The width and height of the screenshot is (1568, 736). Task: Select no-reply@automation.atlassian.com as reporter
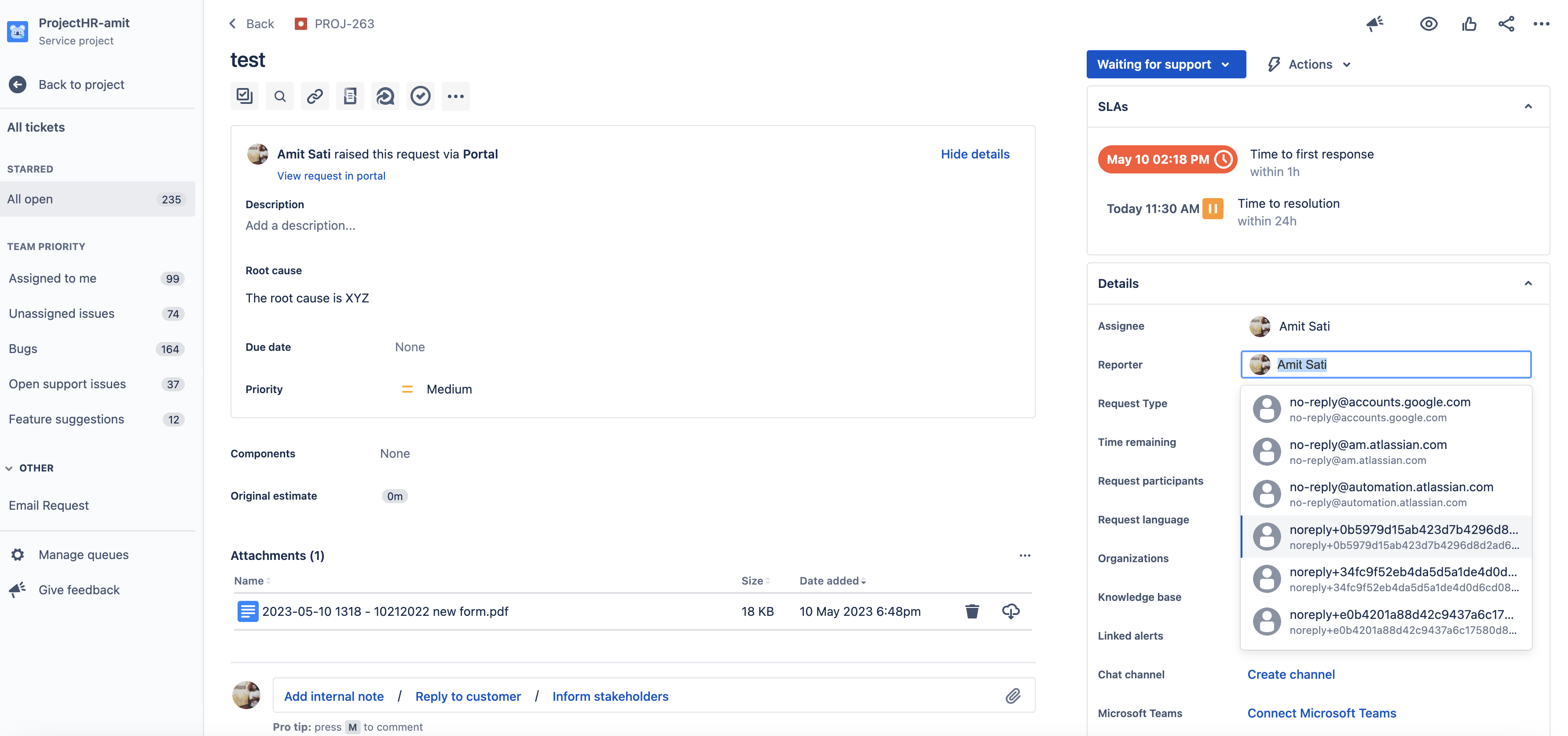pos(1390,494)
